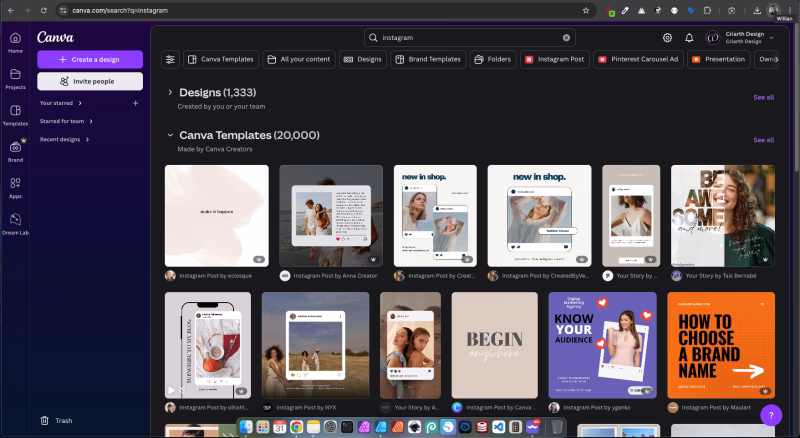The height and width of the screenshot is (438, 800).
Task: Add a starred item with plus icon
Action: (x=135, y=103)
